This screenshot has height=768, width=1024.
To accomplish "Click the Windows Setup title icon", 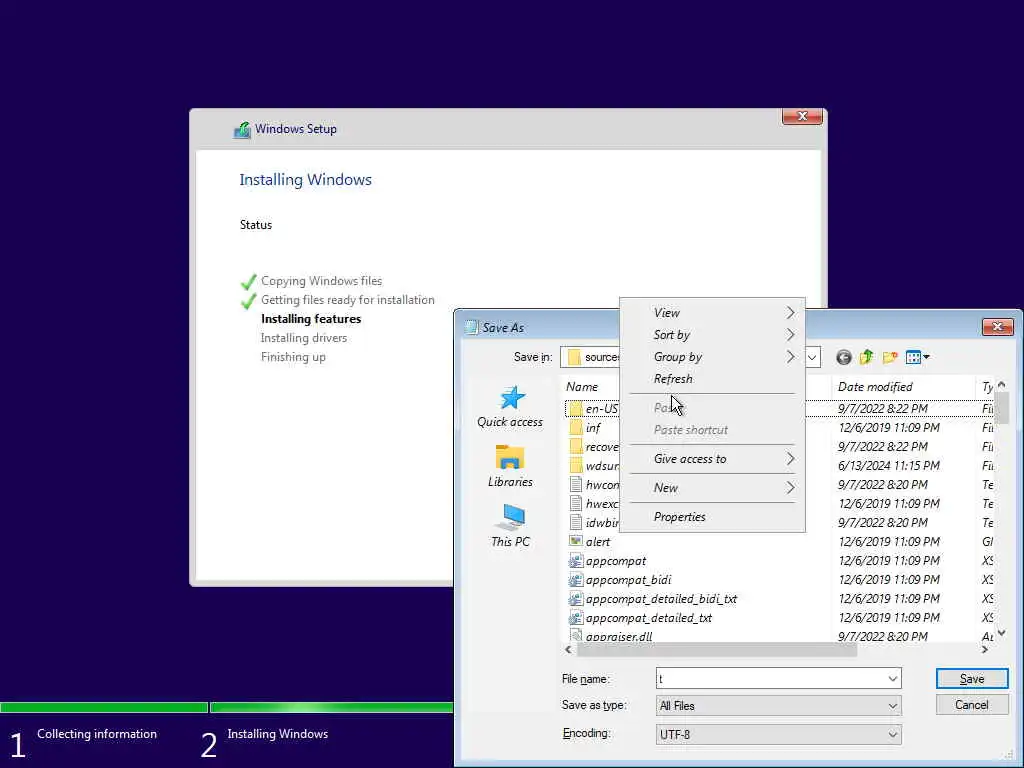I will [242, 129].
